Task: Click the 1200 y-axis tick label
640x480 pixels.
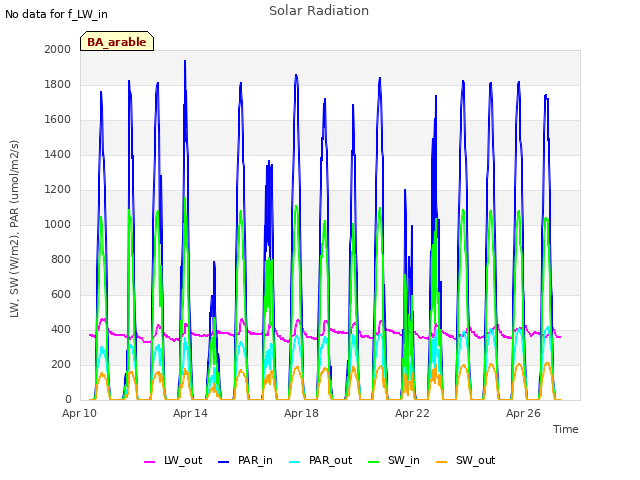Action: click(58, 189)
